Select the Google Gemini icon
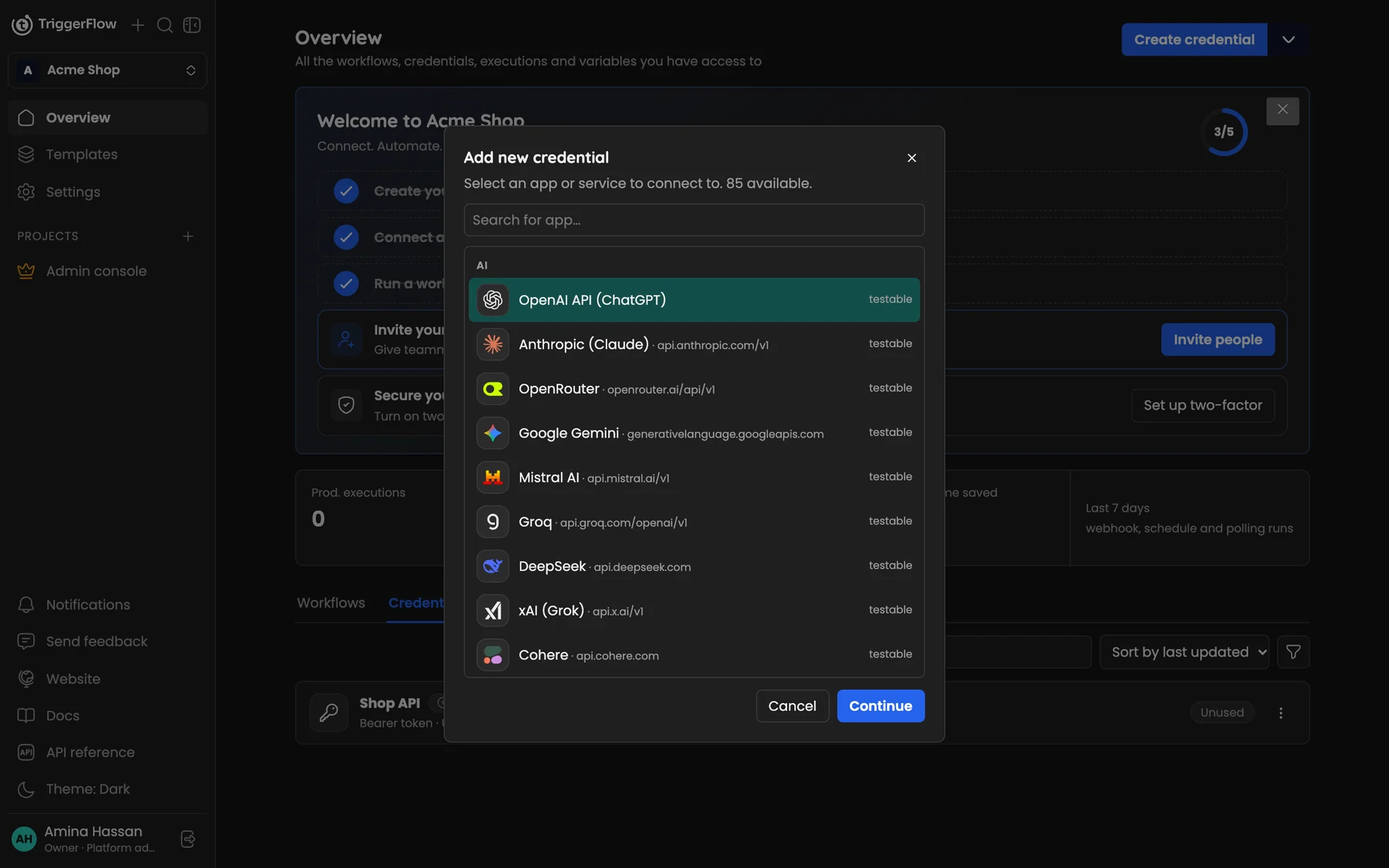 (x=492, y=433)
